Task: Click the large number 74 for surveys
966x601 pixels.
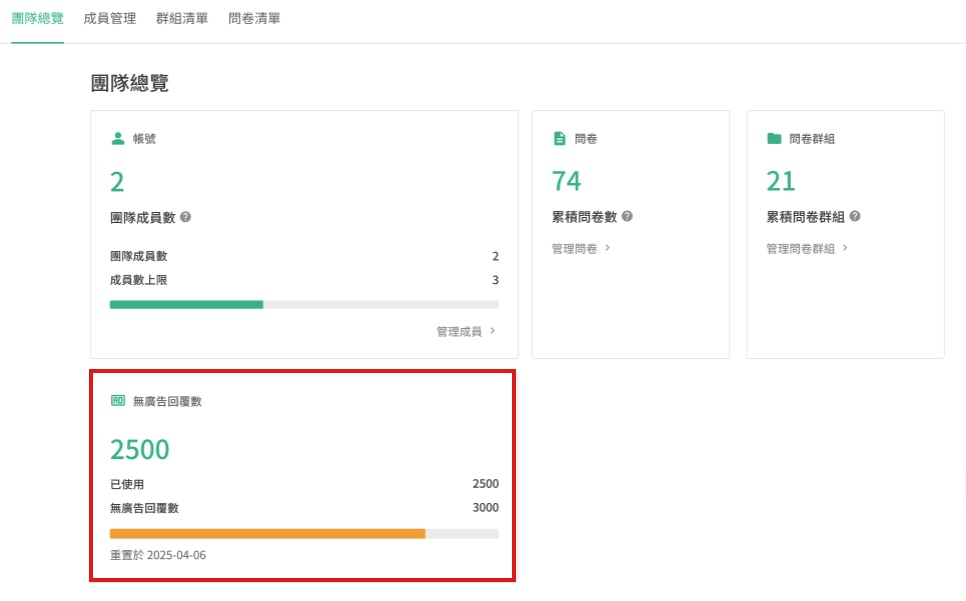Action: tap(566, 181)
